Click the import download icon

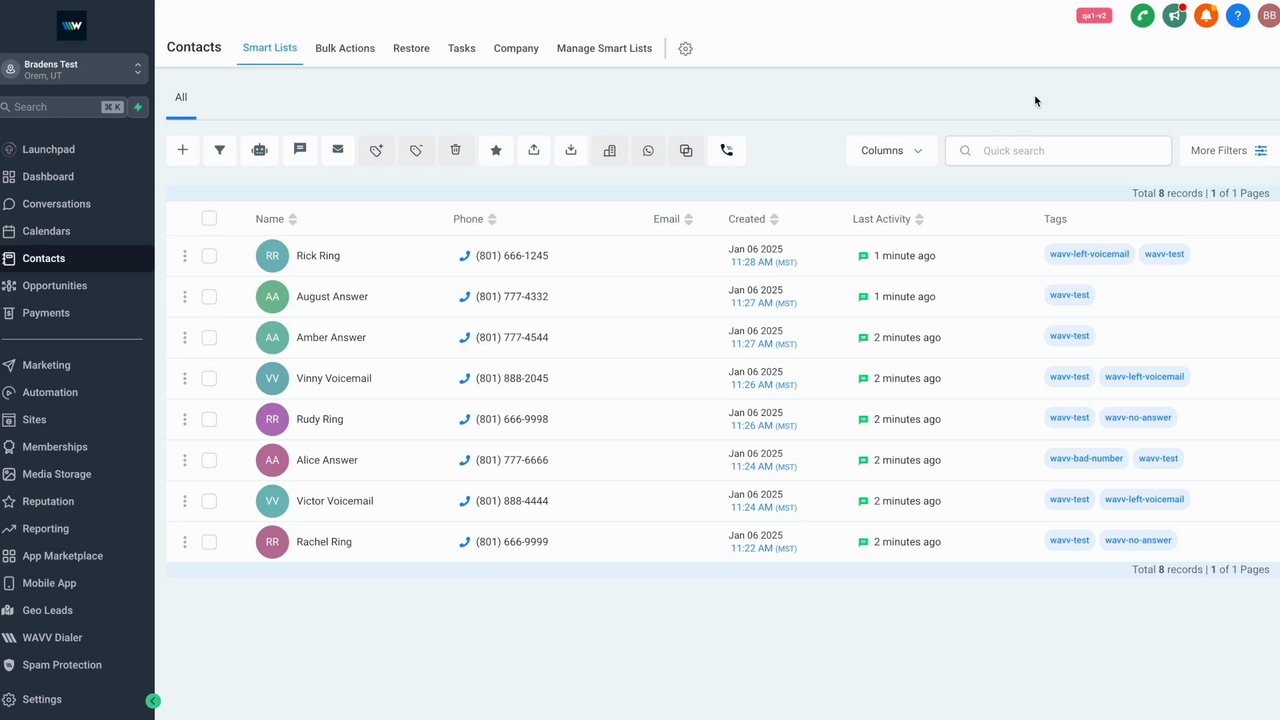coord(571,150)
